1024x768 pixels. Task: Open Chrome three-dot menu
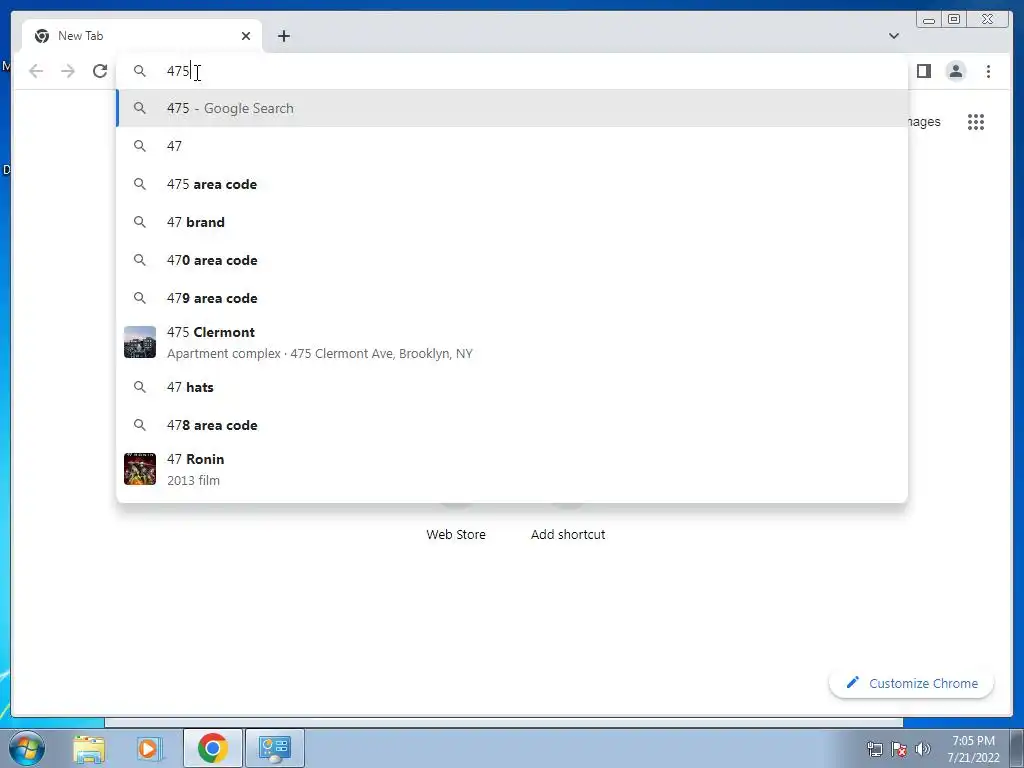[x=988, y=71]
